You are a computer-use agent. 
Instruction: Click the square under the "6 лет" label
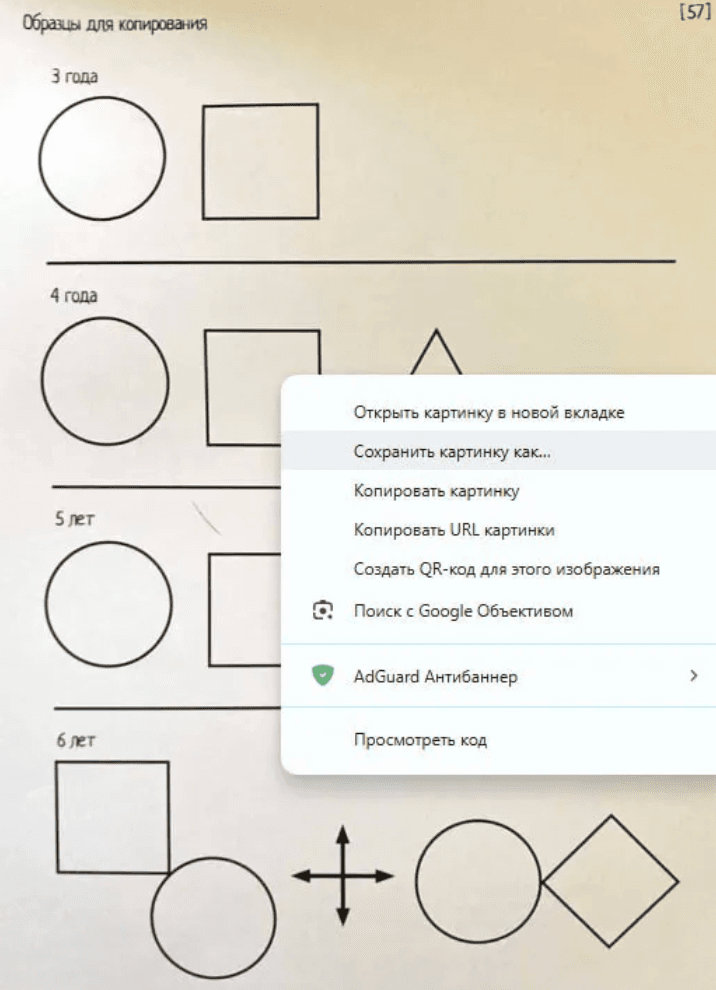112,816
